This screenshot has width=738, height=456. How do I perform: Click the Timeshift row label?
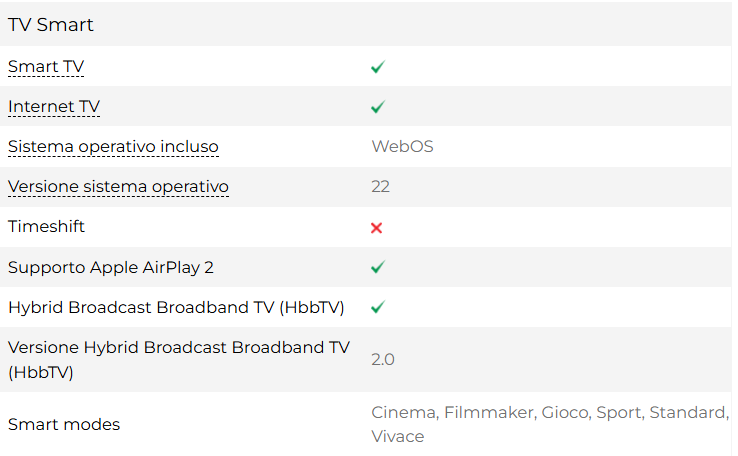pos(46,227)
